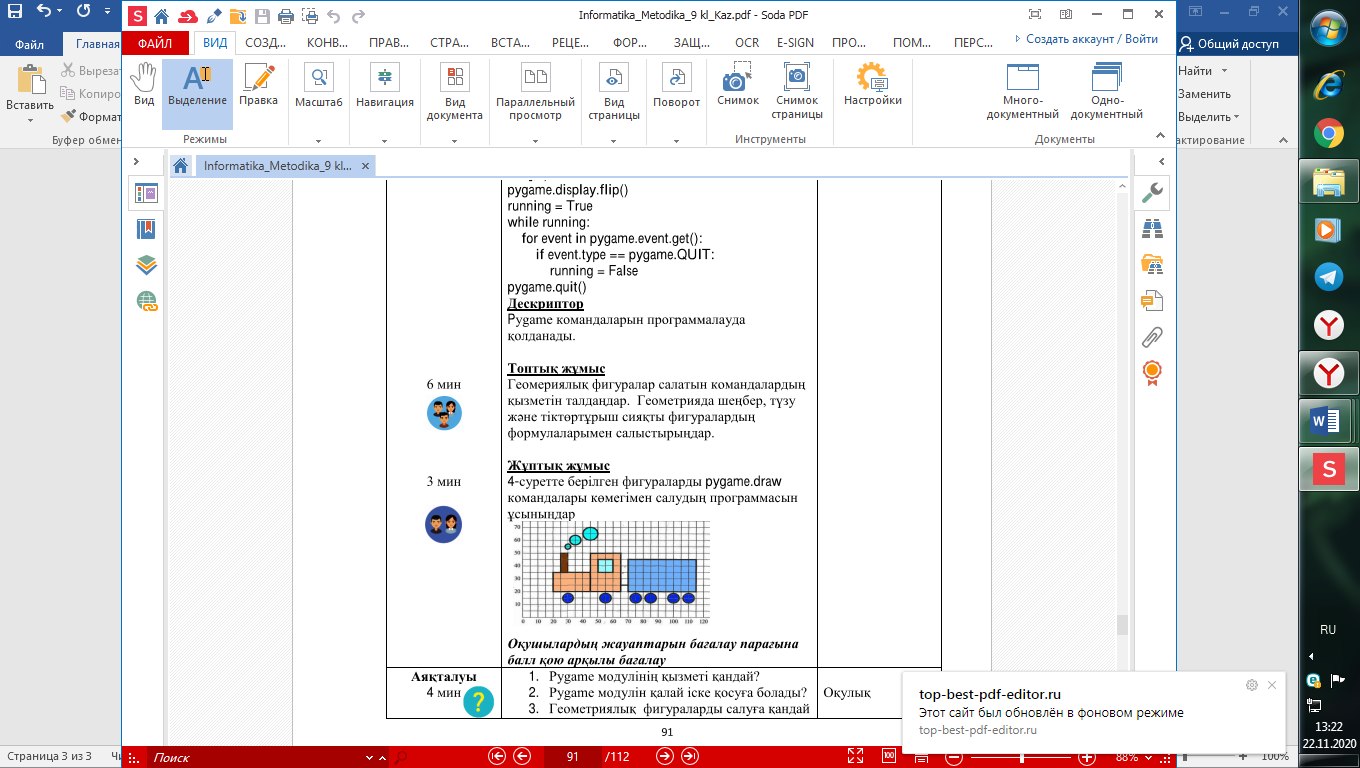The height and width of the screenshot is (768, 1360).
Task: Click Общий доступ in Word window
Action: click(1229, 44)
